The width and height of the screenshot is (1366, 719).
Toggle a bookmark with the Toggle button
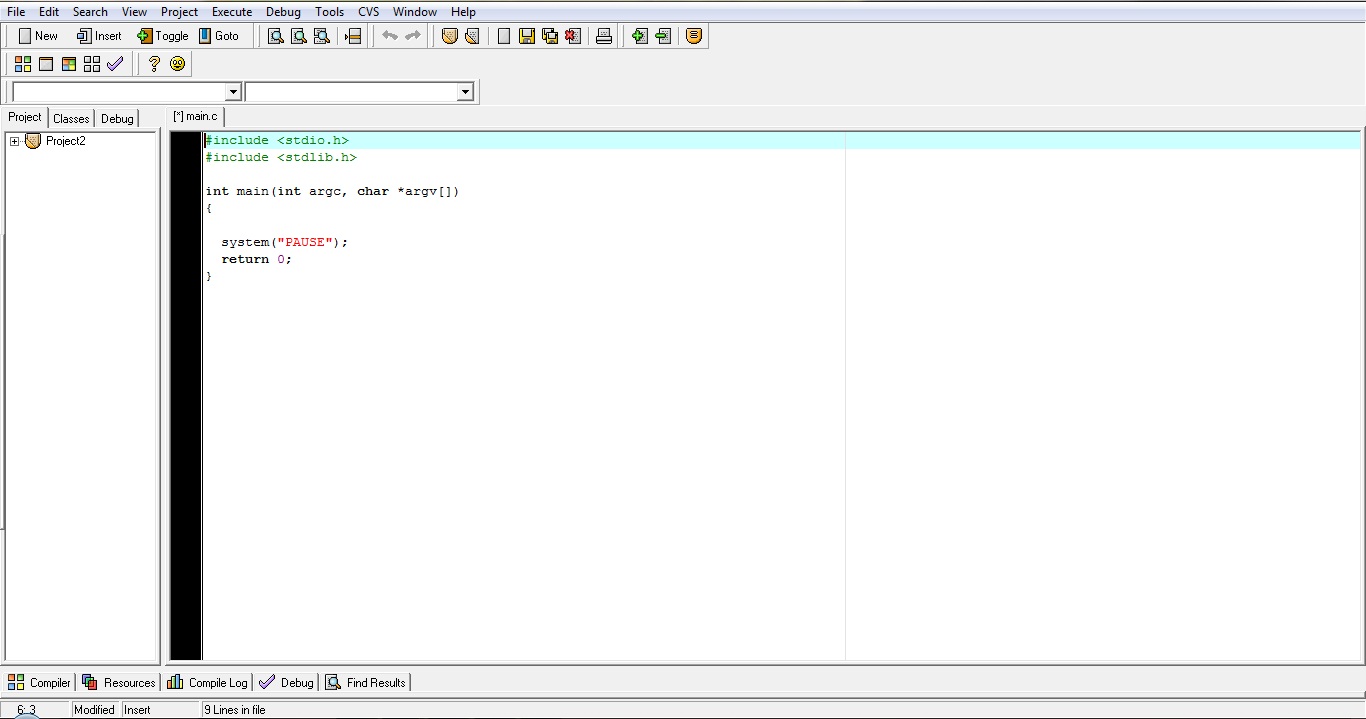pyautogui.click(x=162, y=35)
